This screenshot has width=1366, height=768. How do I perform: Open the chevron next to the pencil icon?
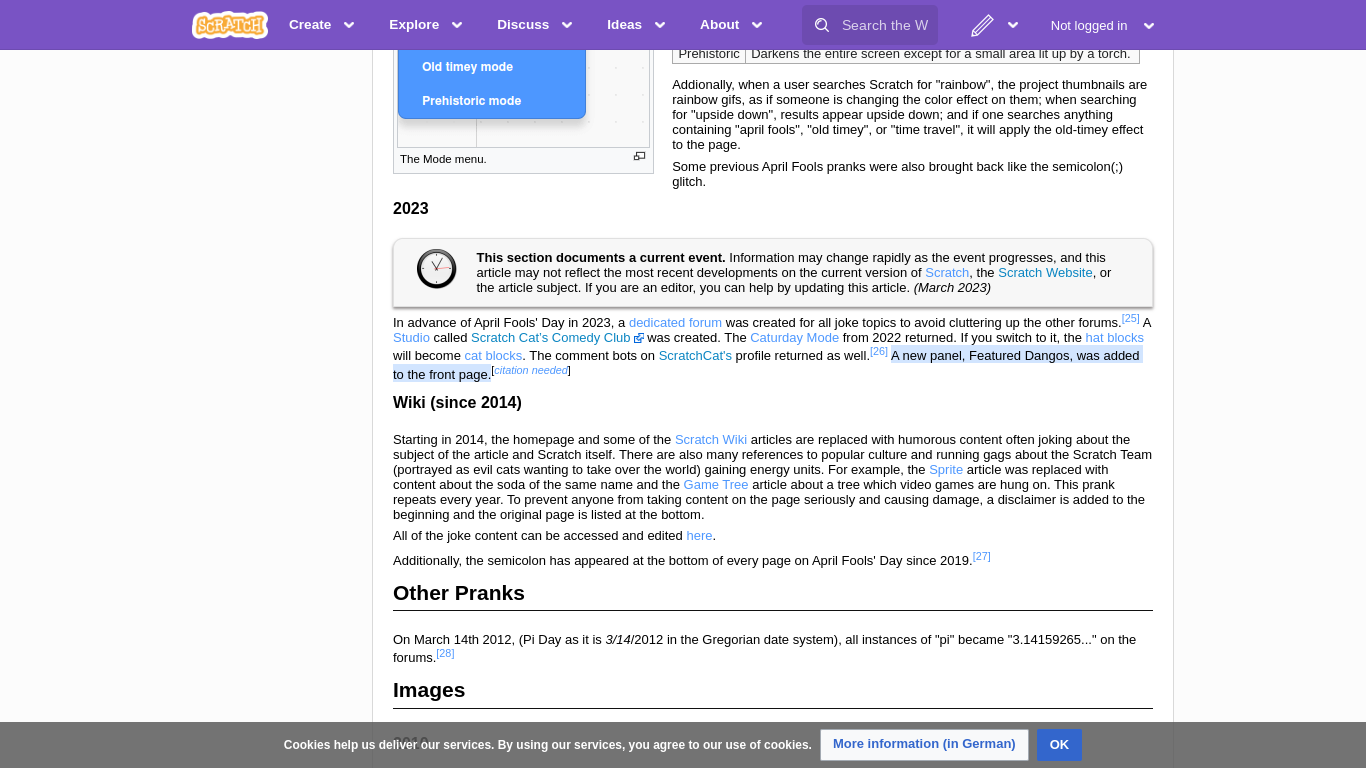click(1013, 24)
